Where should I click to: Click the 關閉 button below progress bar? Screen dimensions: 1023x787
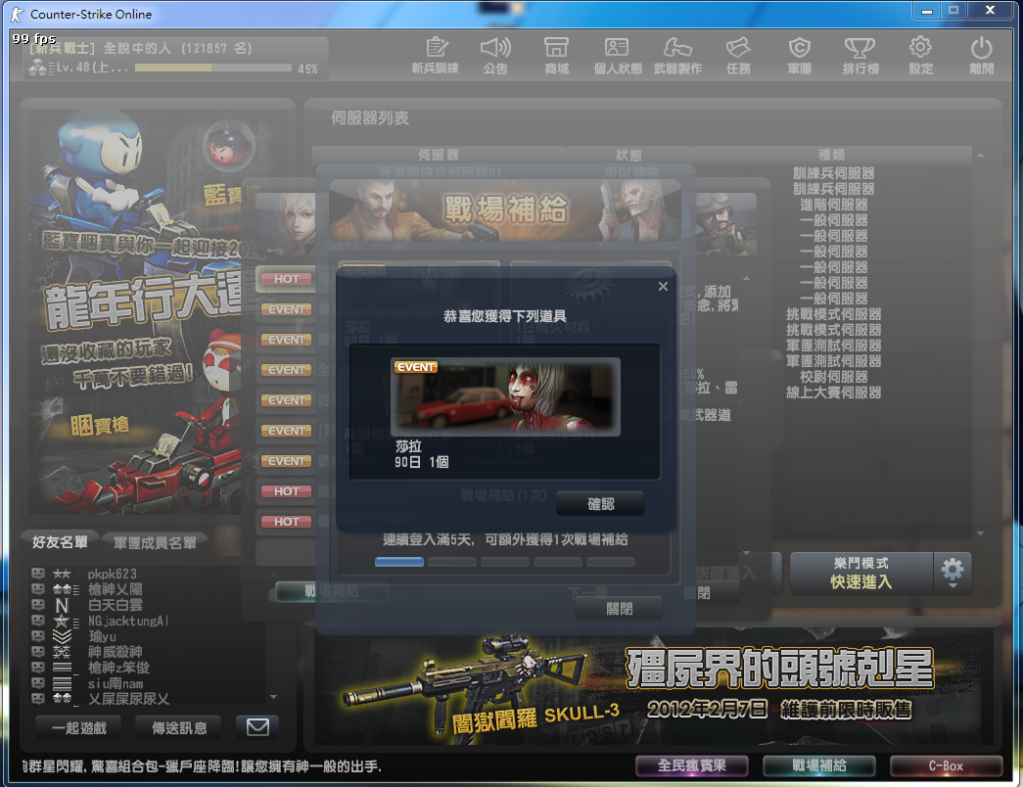[x=619, y=608]
